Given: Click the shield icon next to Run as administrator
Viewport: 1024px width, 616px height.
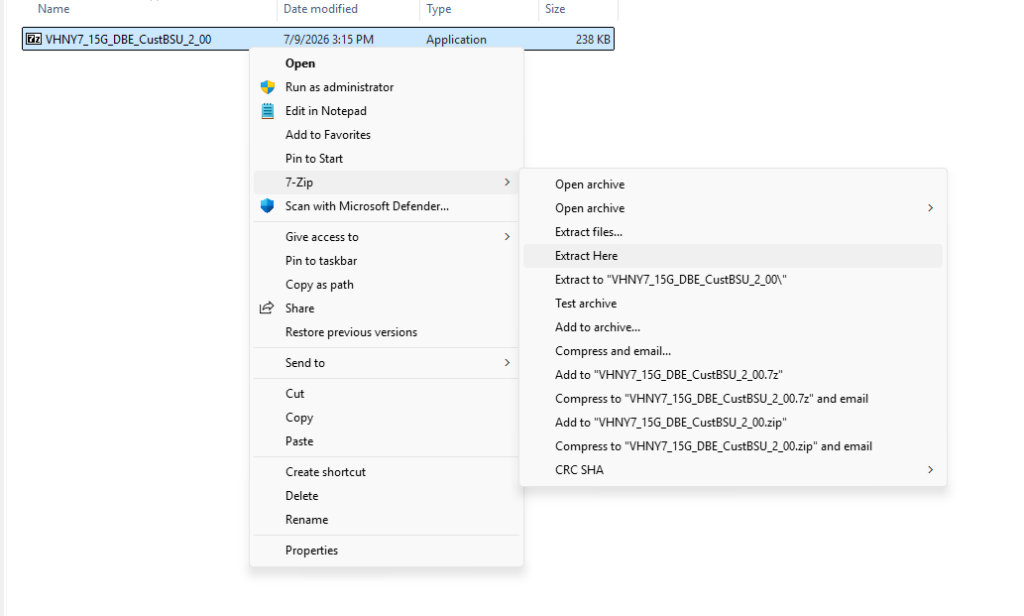Looking at the screenshot, I should click(267, 87).
